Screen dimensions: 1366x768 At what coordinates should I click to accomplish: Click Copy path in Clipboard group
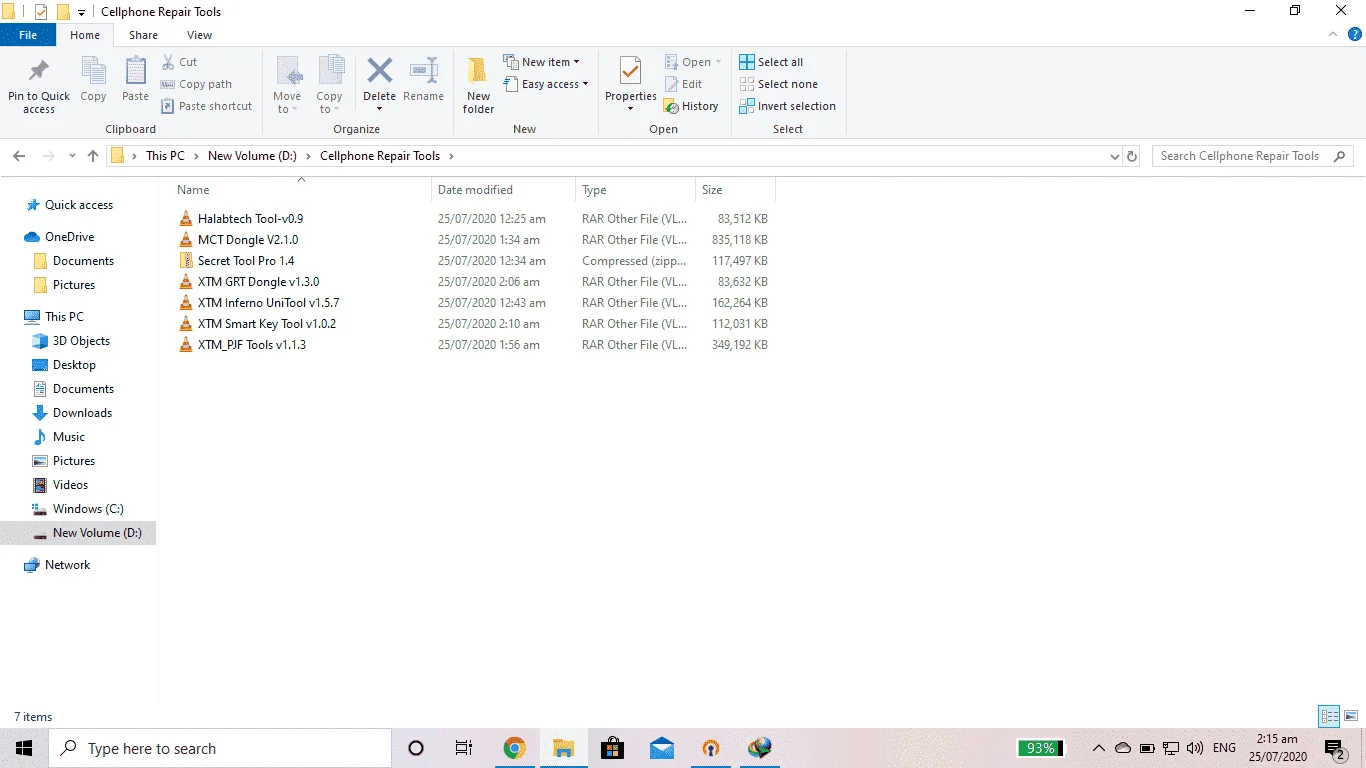[197, 84]
